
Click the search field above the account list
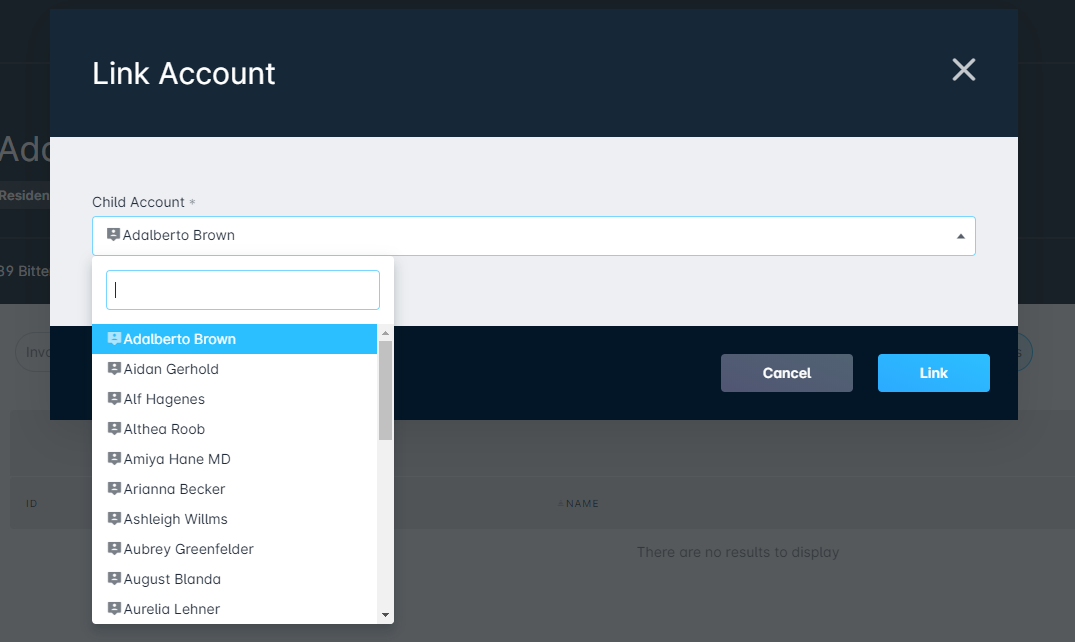point(242,289)
